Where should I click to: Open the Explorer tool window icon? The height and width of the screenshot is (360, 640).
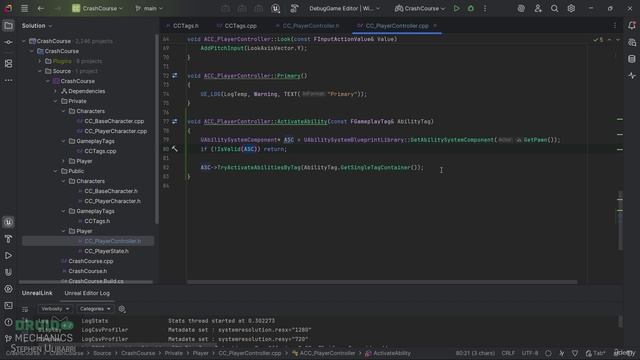[8, 26]
